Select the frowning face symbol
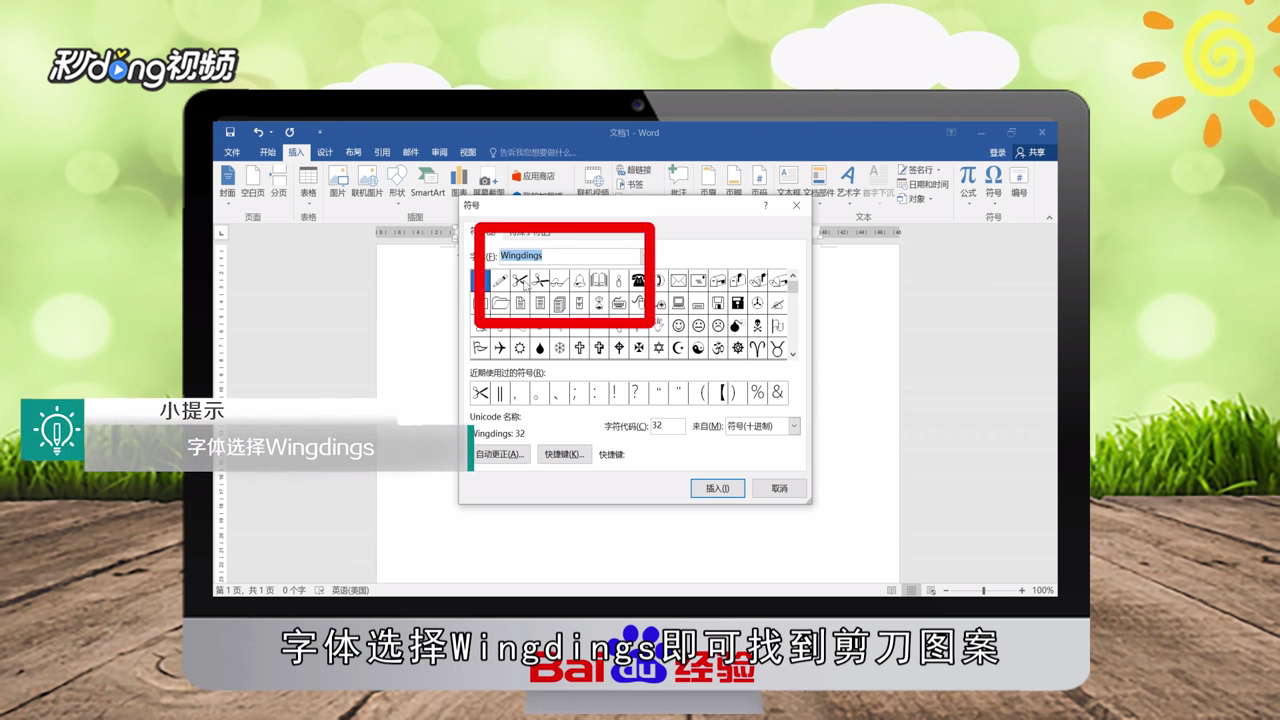Image resolution: width=1280 pixels, height=720 pixels. pyautogui.click(x=718, y=326)
